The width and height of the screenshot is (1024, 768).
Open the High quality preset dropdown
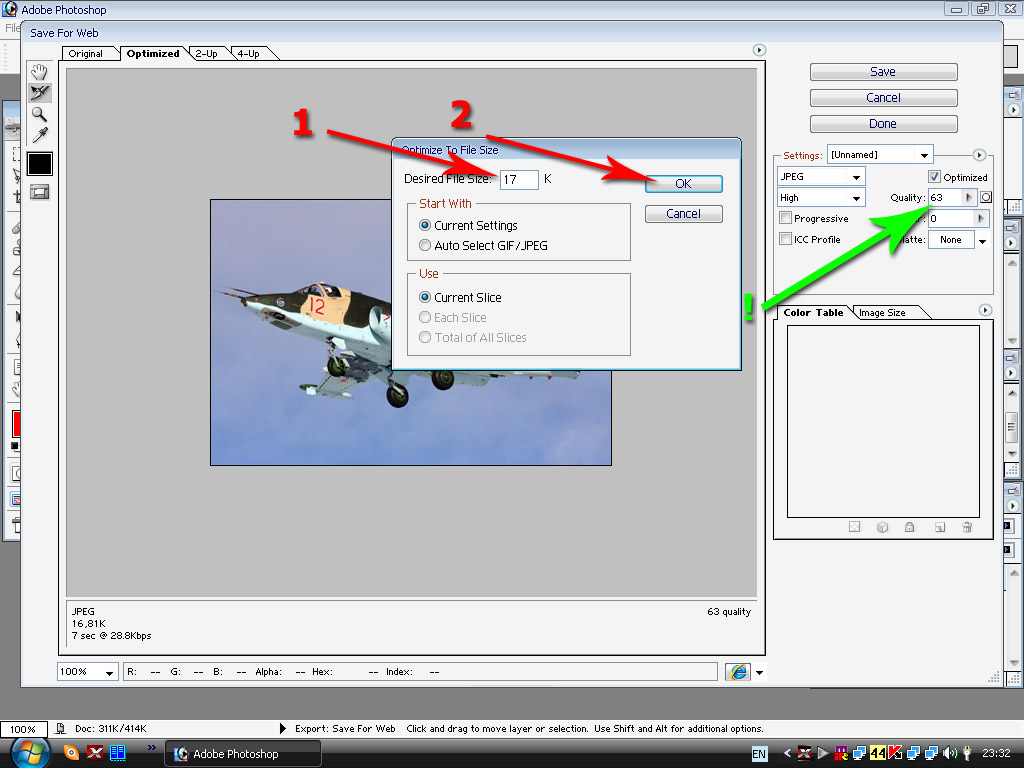(821, 198)
